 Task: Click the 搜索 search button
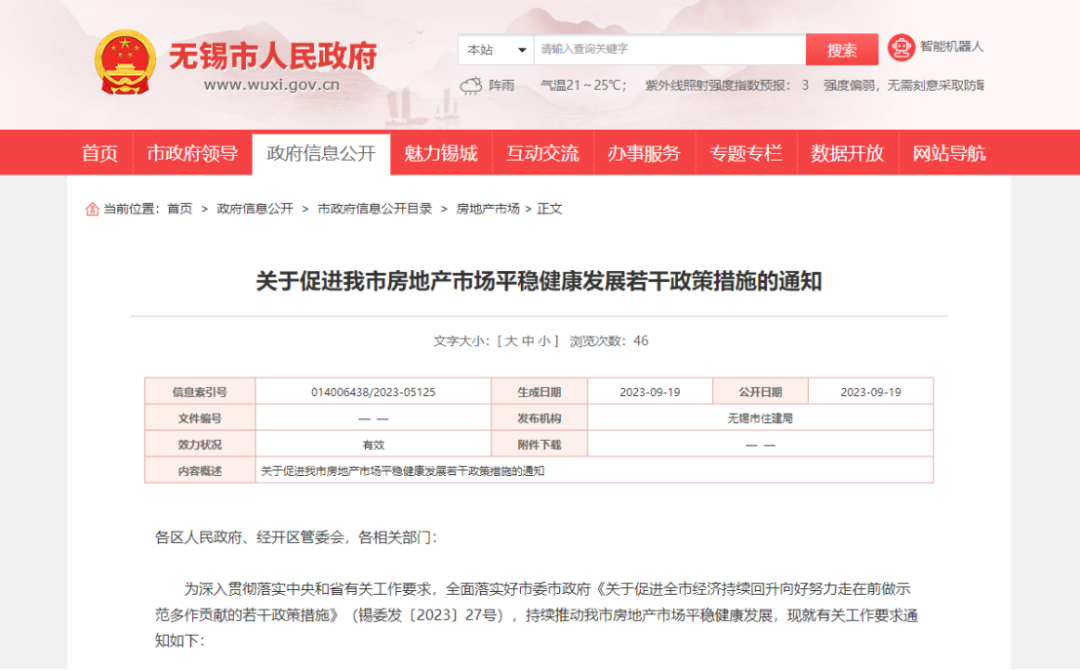click(x=842, y=49)
